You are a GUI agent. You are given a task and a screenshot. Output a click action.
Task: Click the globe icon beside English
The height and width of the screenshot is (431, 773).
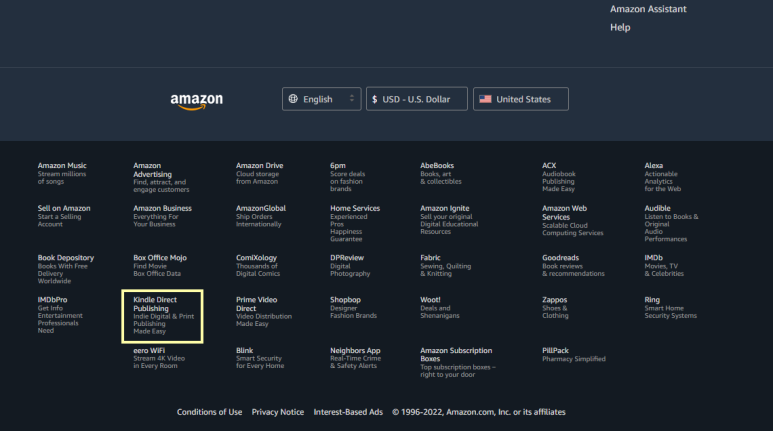pos(293,99)
